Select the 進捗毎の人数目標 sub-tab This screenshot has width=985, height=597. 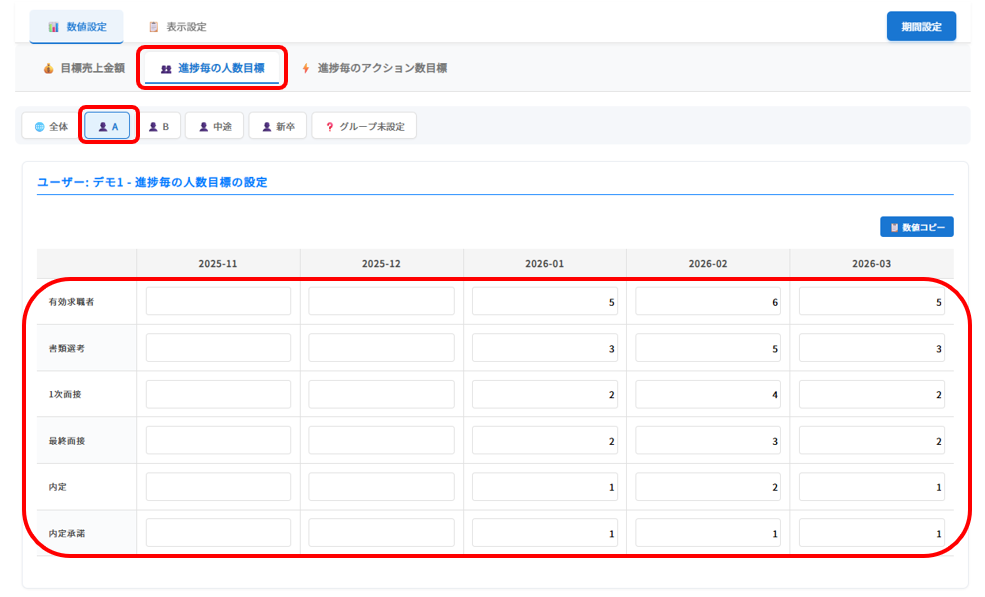click(x=211, y=69)
